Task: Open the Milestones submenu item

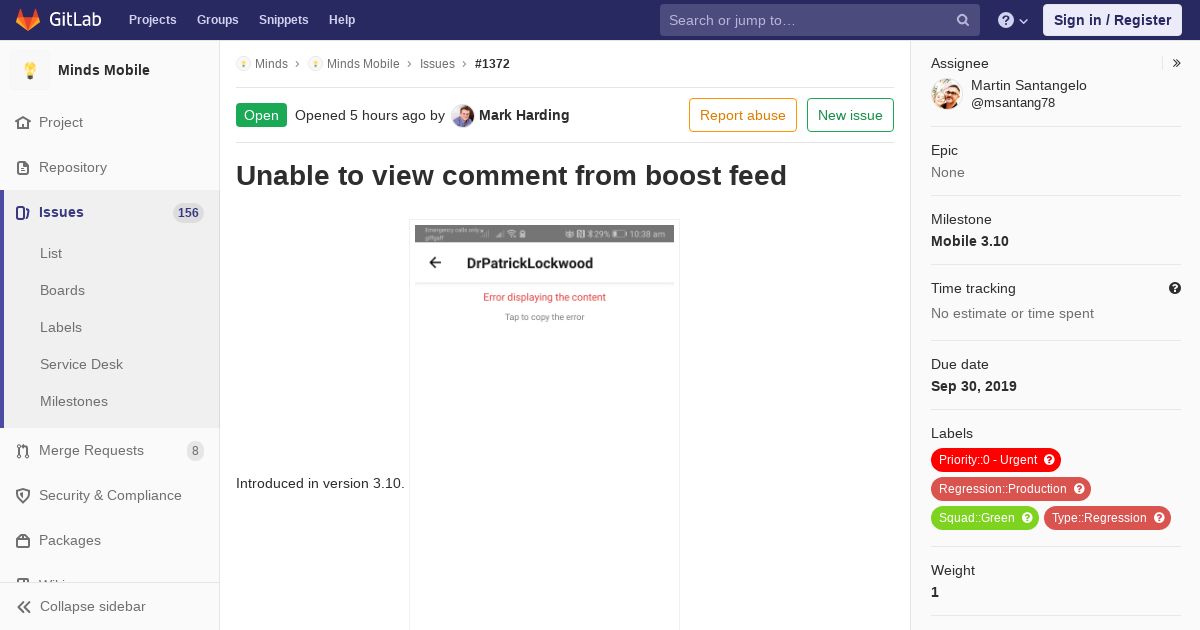Action: (x=74, y=402)
